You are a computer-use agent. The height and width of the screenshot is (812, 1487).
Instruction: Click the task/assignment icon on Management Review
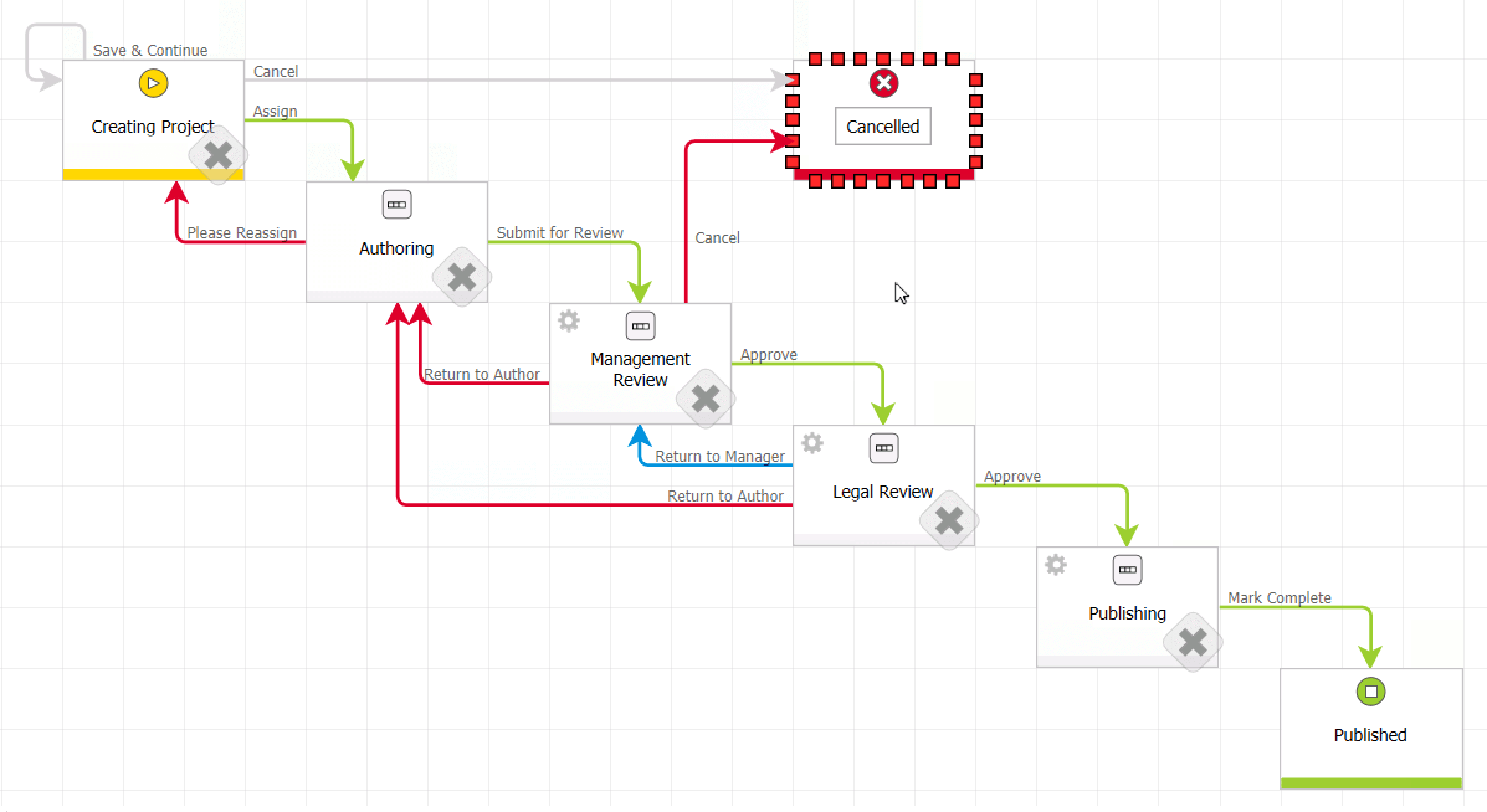coord(639,326)
